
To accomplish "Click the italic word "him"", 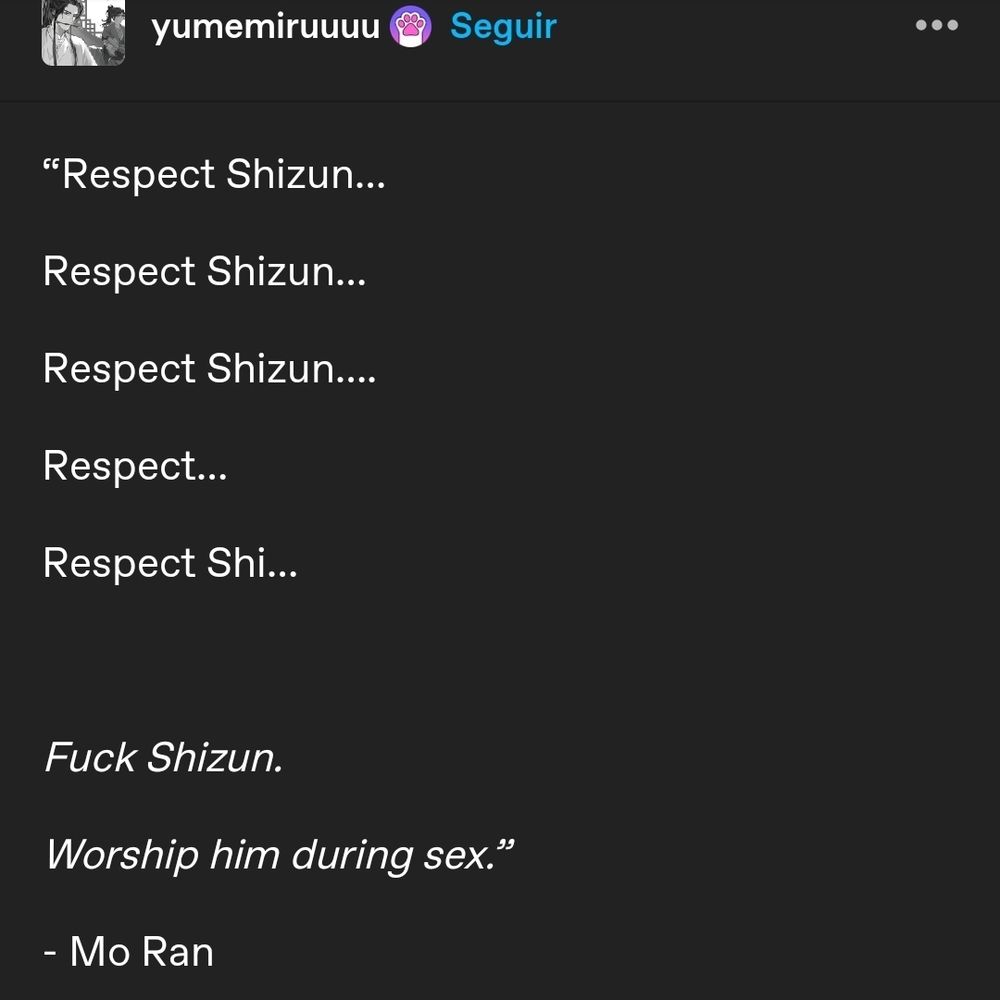I will (244, 854).
